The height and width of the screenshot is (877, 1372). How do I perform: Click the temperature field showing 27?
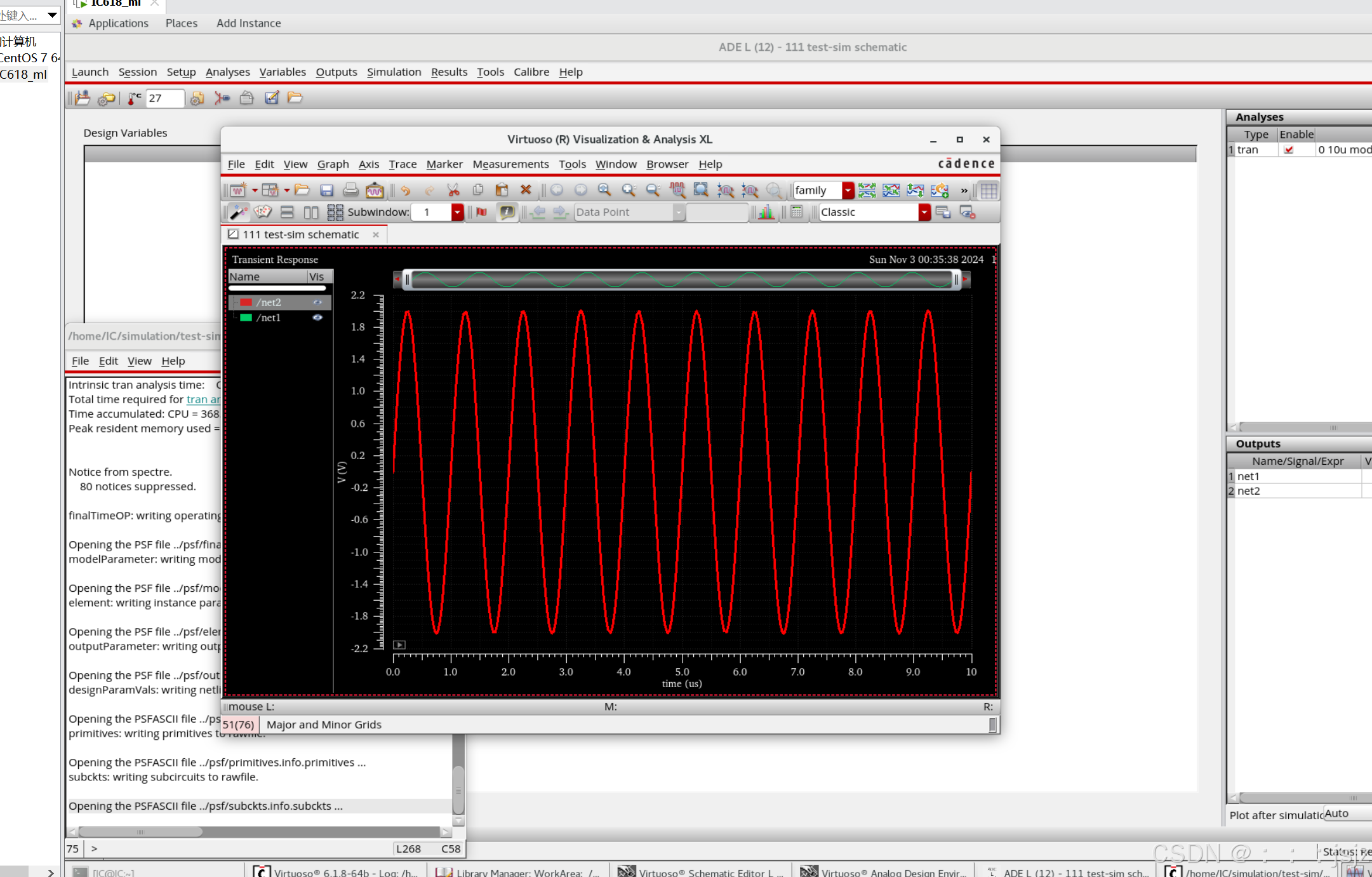[x=164, y=98]
